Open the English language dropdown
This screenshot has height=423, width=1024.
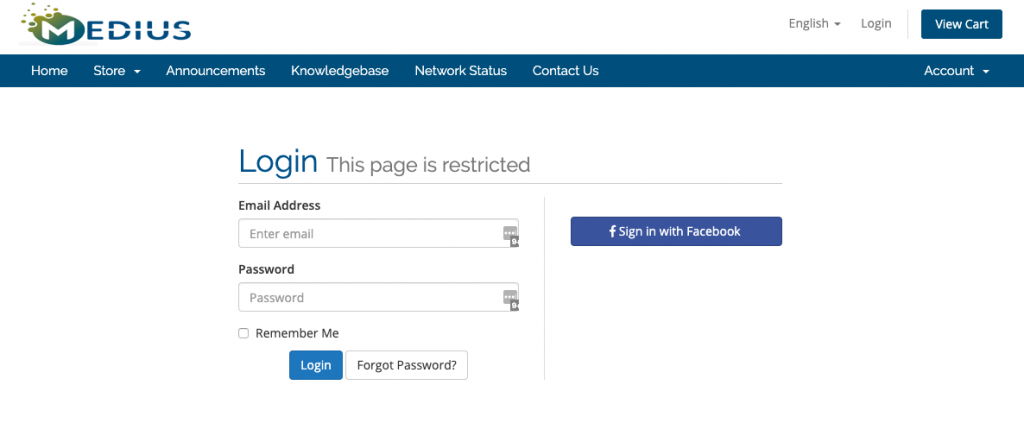click(814, 24)
